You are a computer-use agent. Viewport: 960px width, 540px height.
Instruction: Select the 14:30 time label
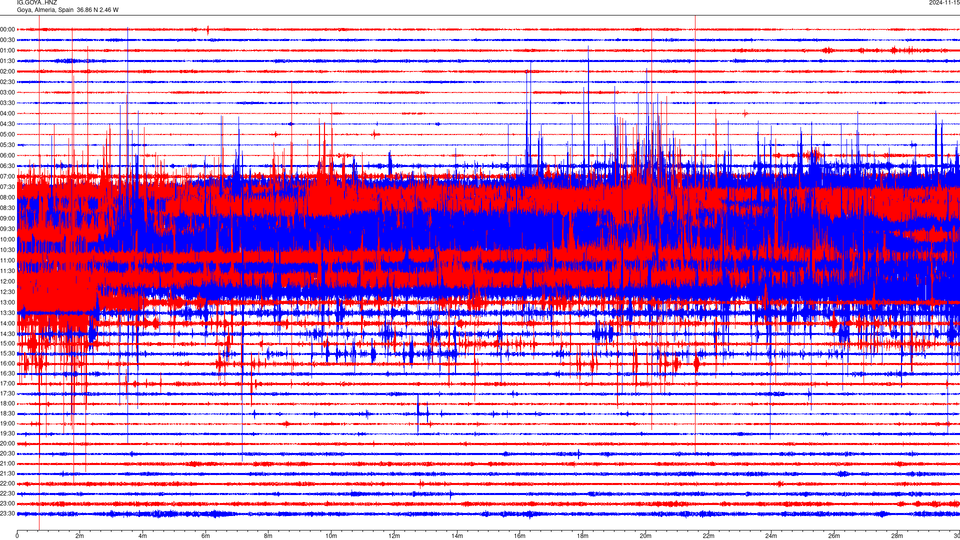coord(7,334)
